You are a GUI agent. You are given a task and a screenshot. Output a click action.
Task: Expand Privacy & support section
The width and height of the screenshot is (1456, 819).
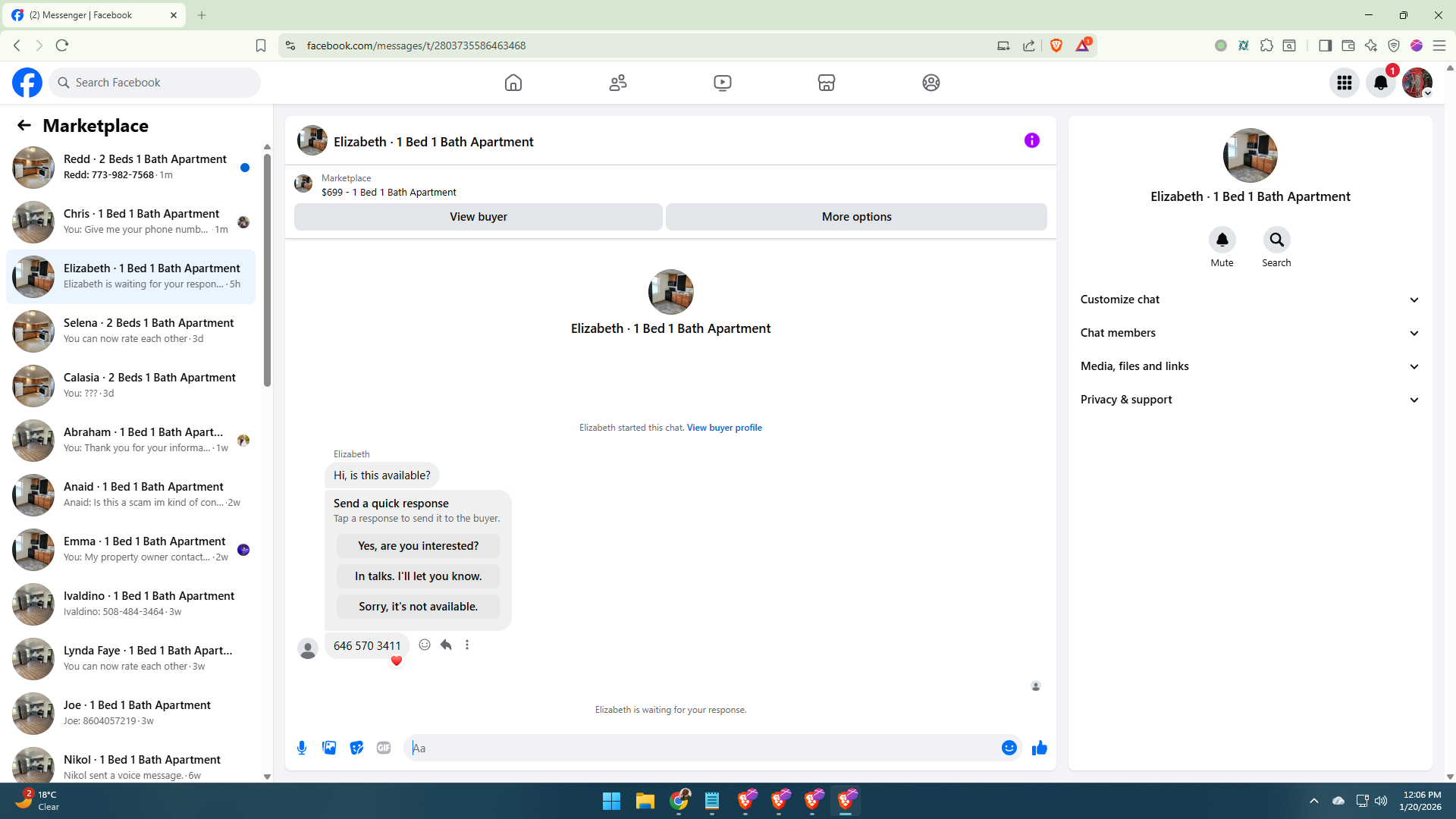click(x=1250, y=400)
